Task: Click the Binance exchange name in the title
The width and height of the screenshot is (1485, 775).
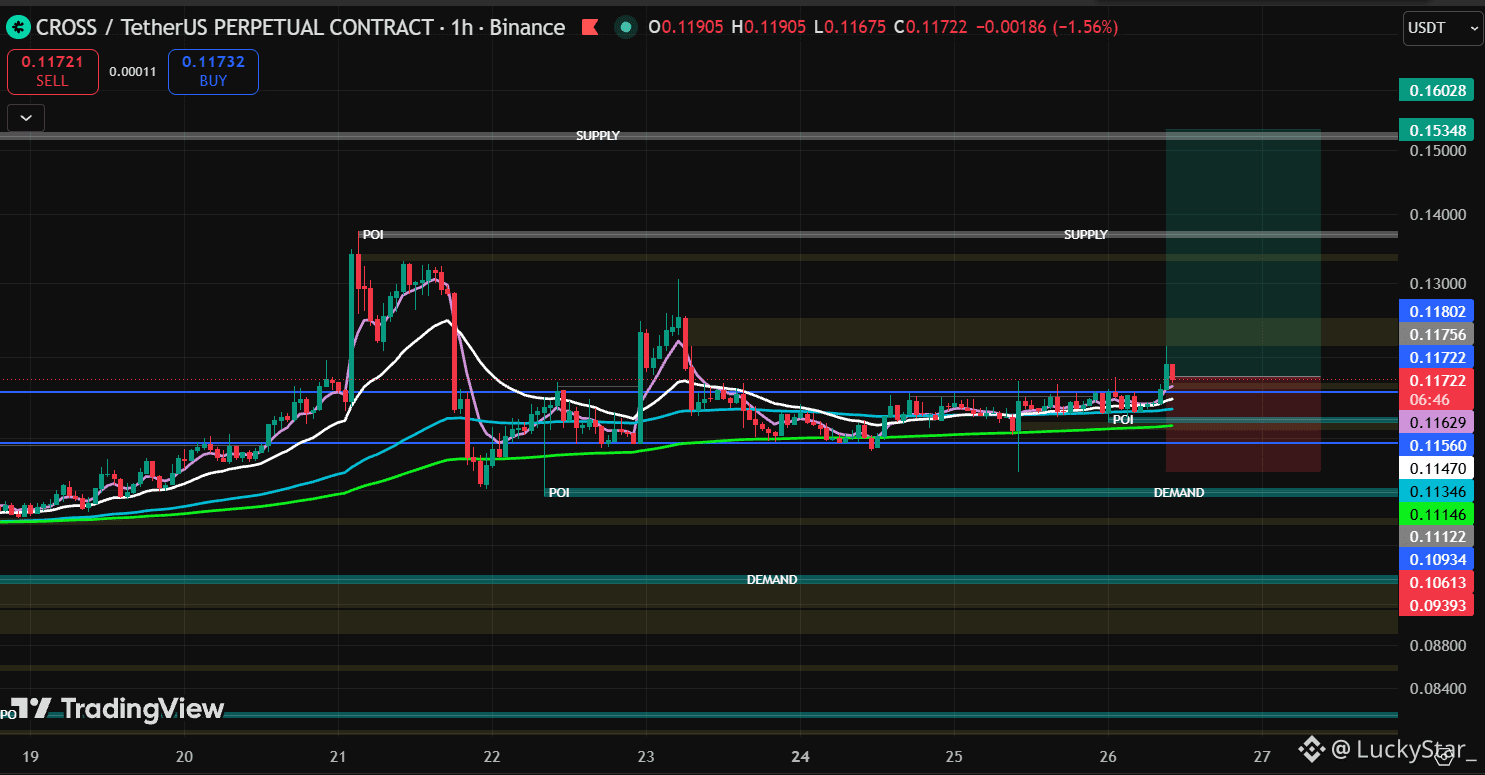Action: (x=528, y=27)
